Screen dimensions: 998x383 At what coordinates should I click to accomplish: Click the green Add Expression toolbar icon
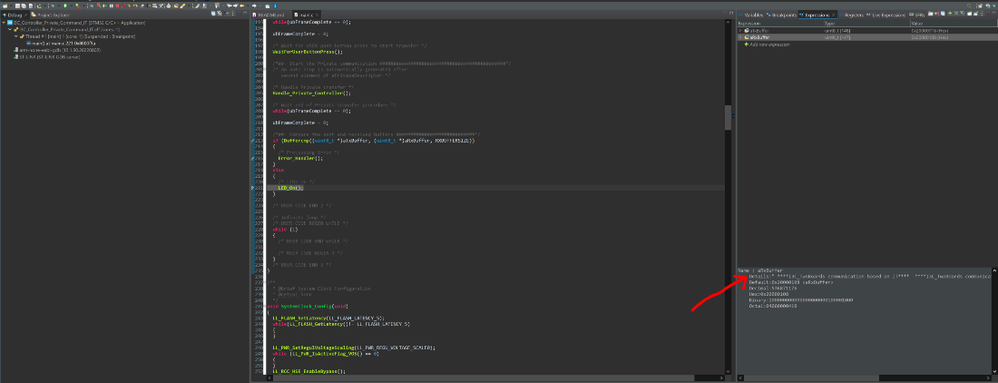(950, 14)
